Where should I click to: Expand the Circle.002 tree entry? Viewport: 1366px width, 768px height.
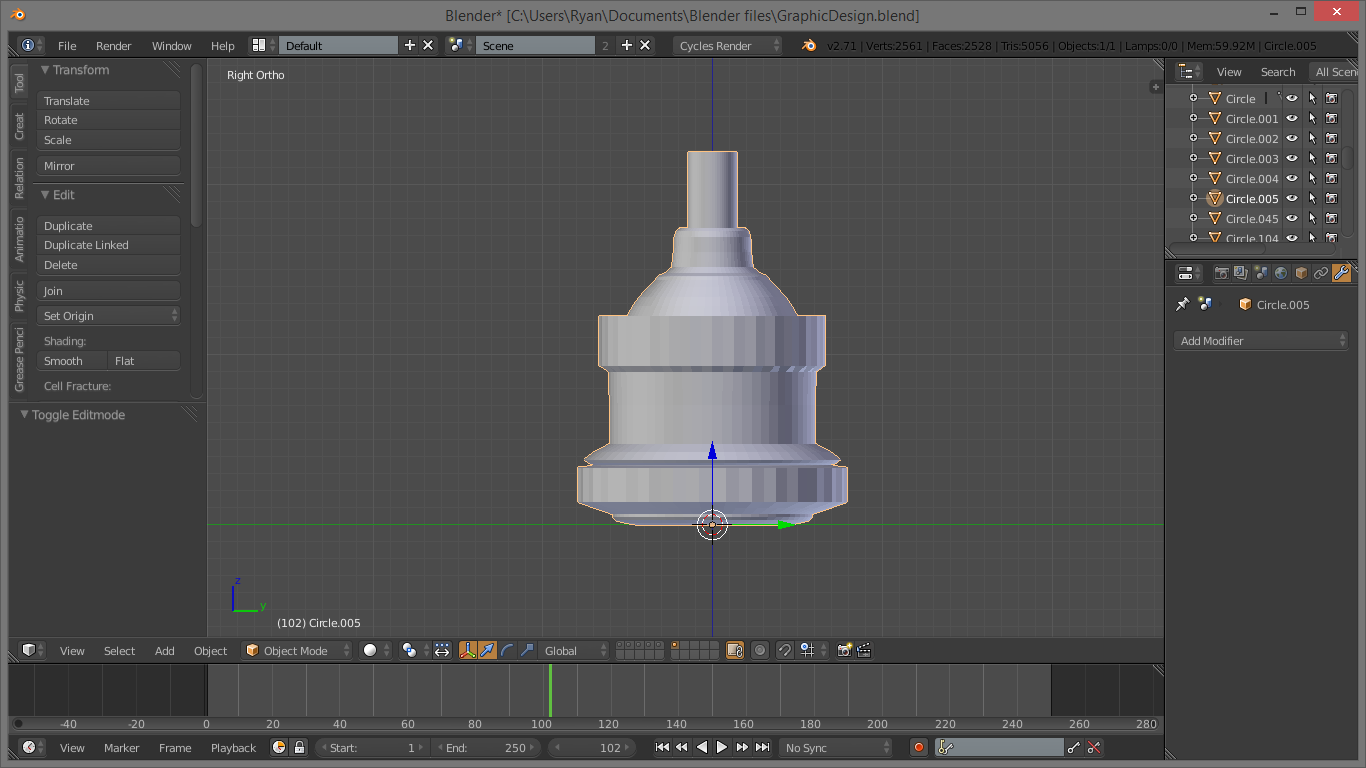tap(1193, 138)
